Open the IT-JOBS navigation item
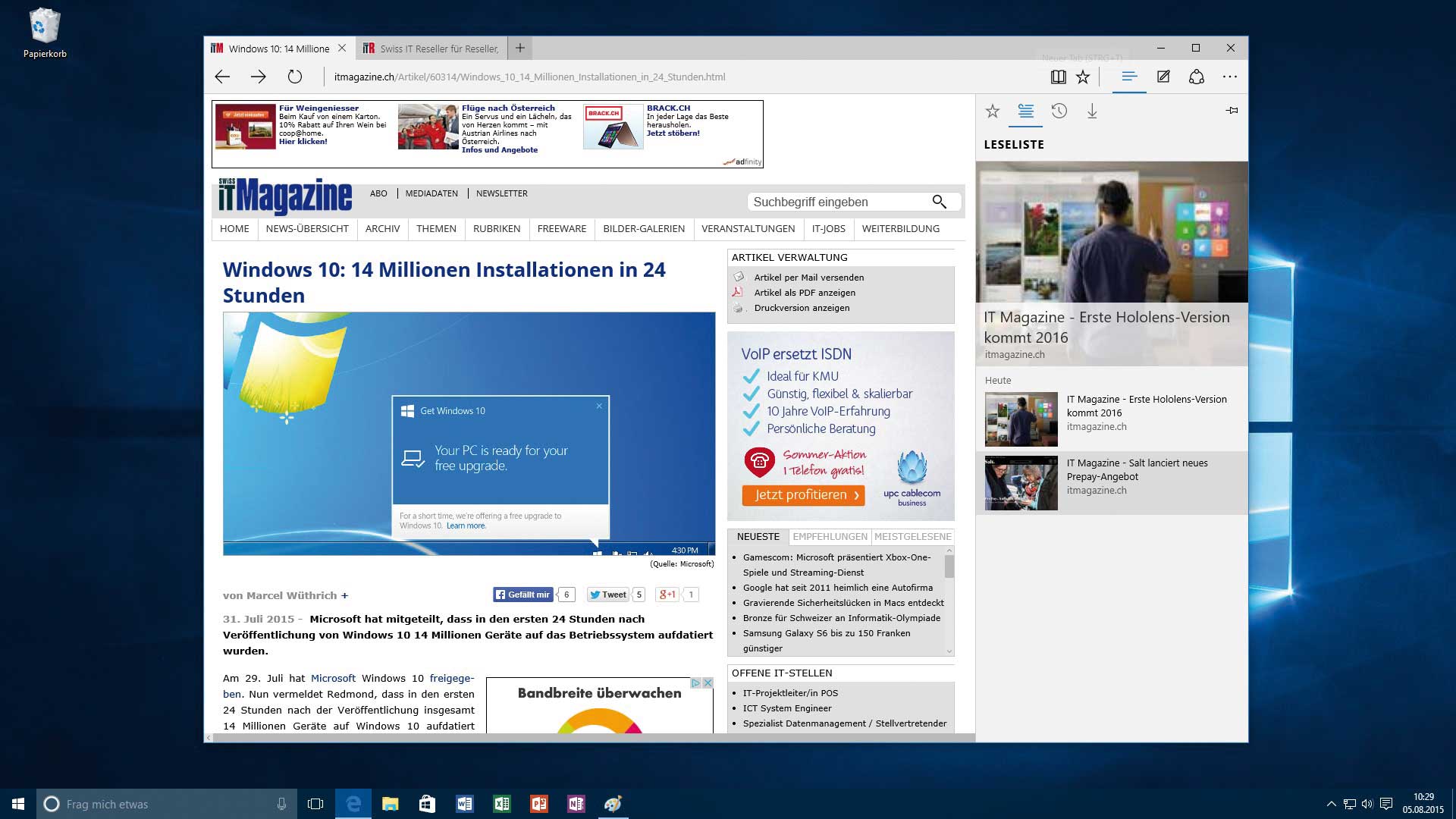 tap(828, 229)
